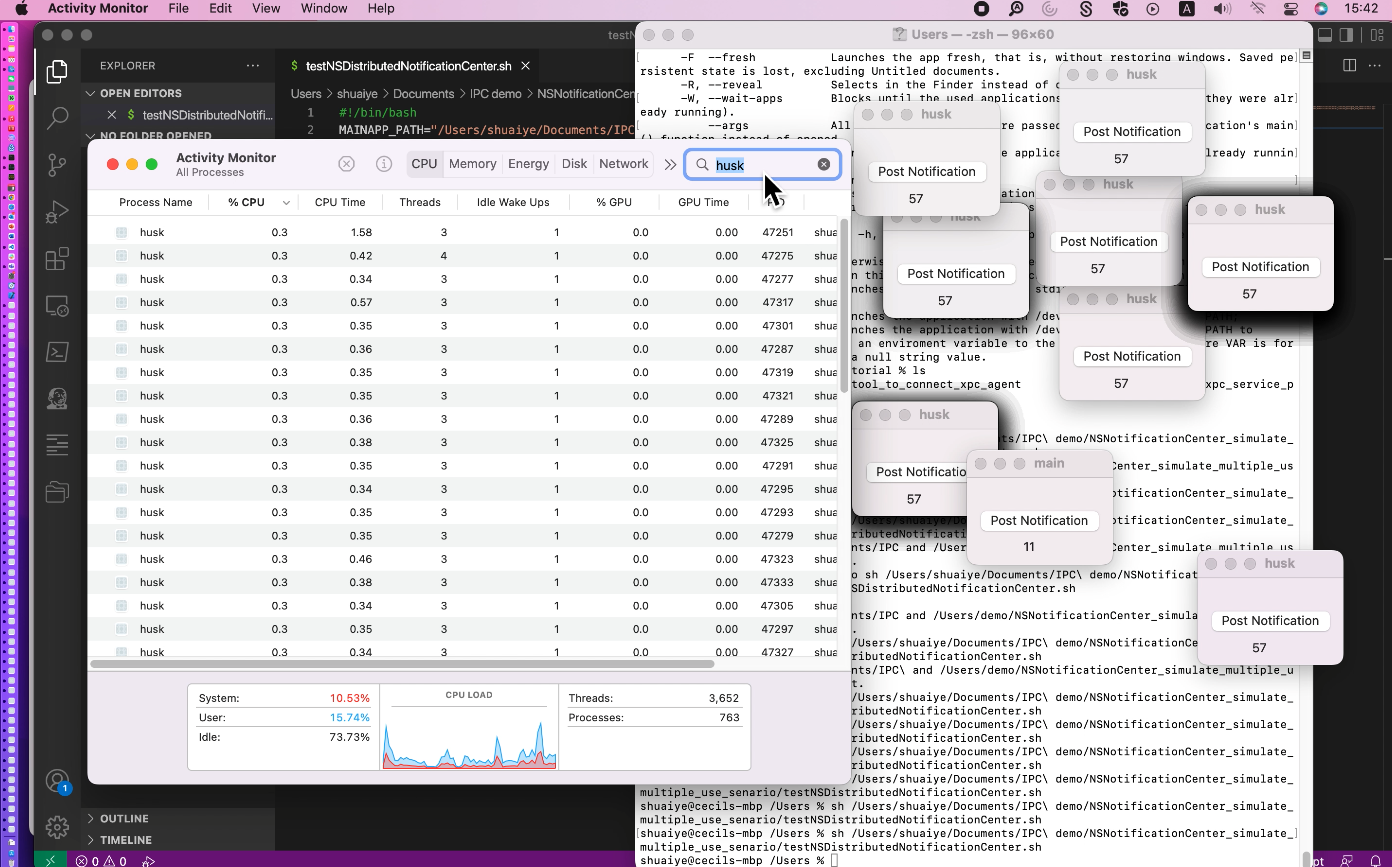Open the Extensions view in VS Code
1392x867 pixels.
57,259
